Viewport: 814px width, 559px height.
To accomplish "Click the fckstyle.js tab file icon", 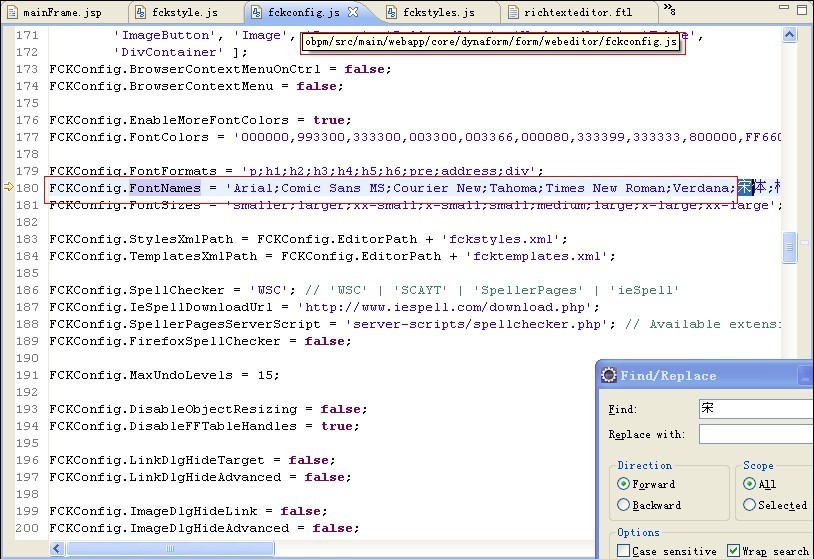I will 143,13.
